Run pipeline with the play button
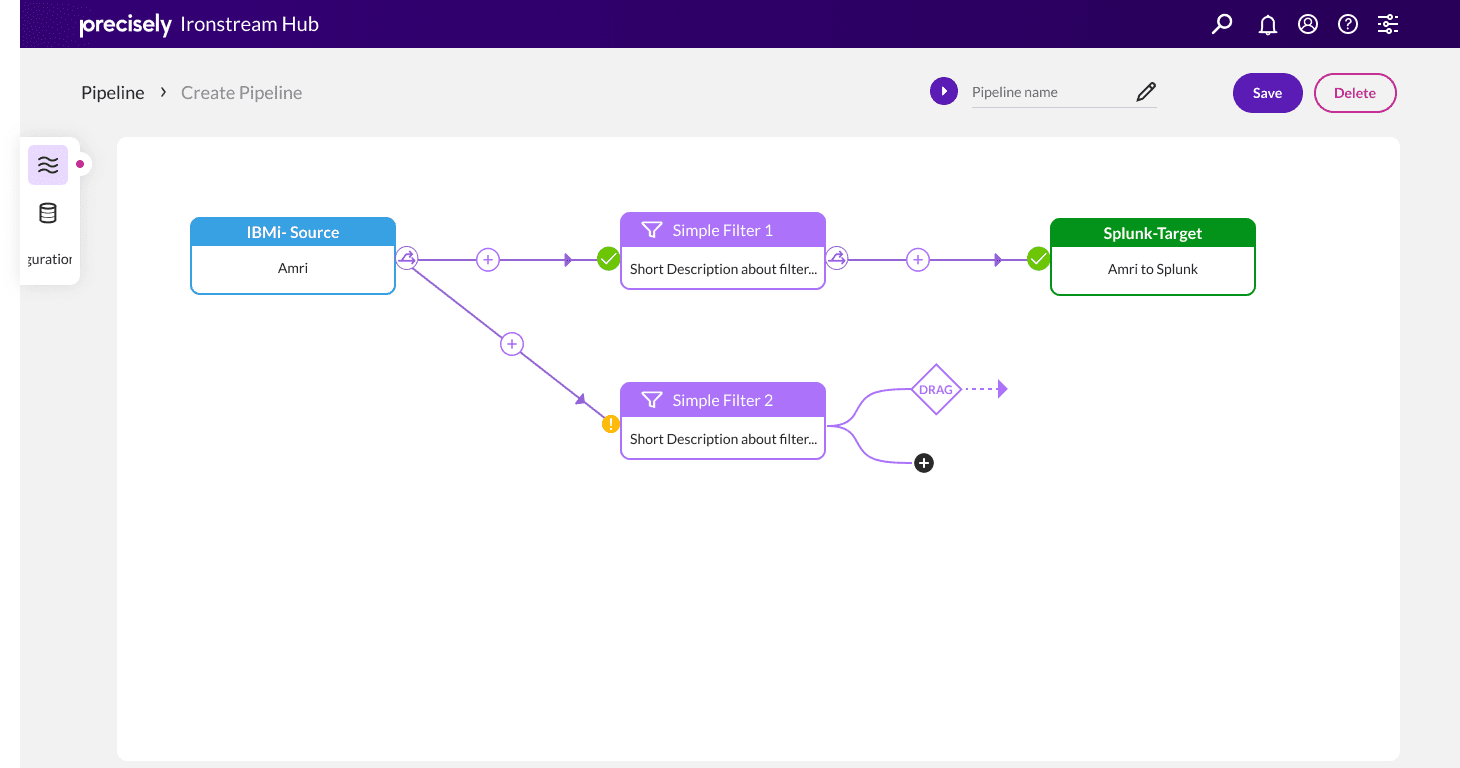Screen dimensions: 1460x768 pyautogui.click(x=944, y=92)
